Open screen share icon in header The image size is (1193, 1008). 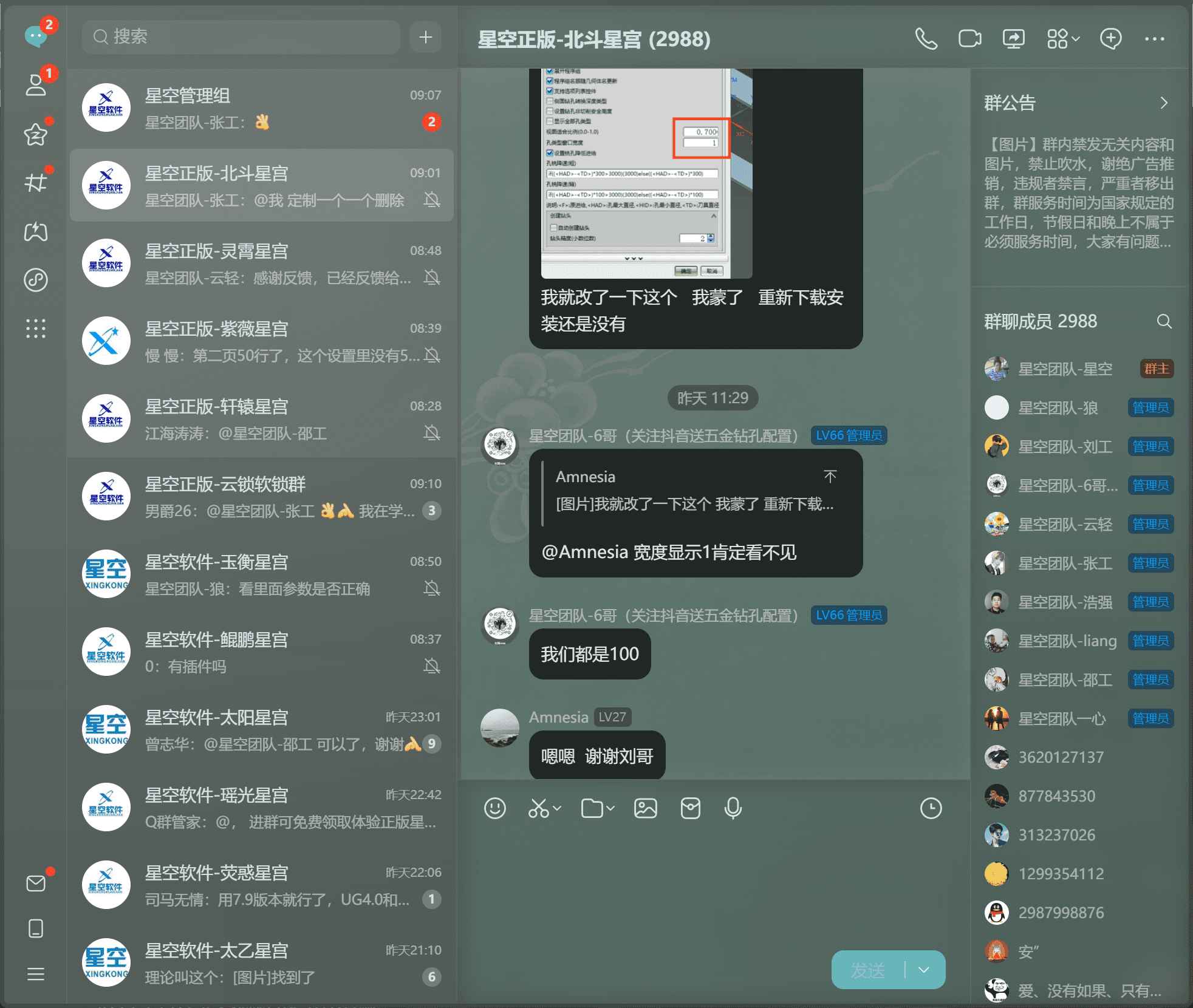coord(1013,39)
